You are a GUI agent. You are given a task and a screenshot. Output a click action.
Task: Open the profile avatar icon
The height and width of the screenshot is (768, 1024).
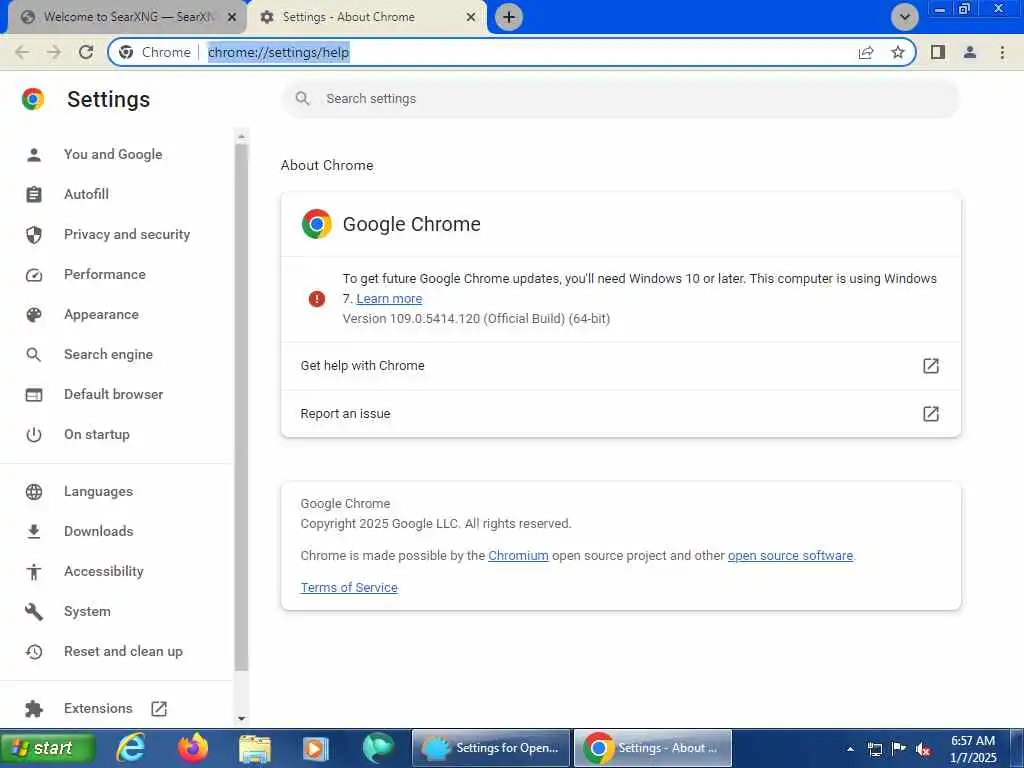(x=970, y=52)
